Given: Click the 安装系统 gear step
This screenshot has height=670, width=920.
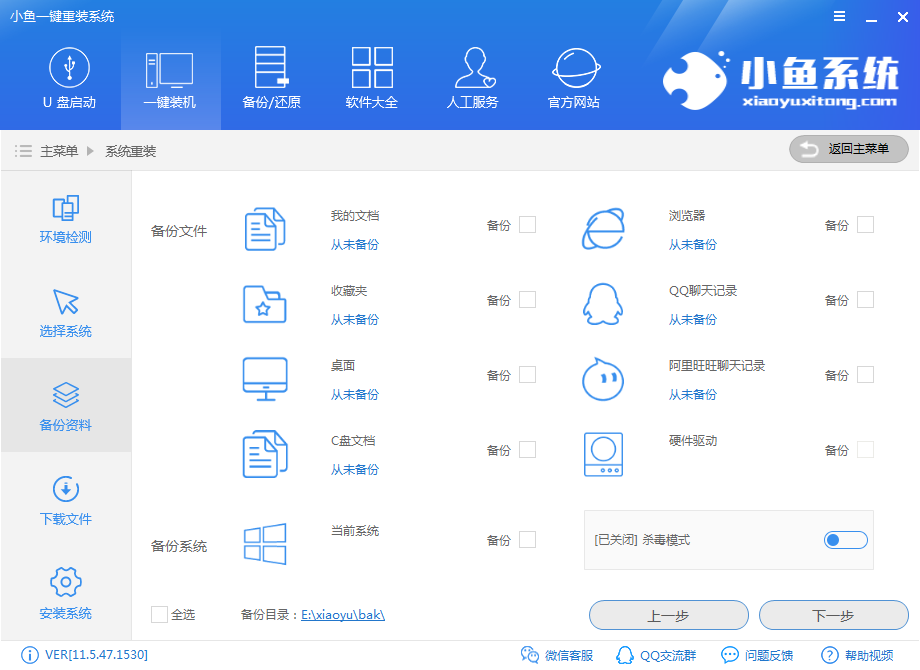Looking at the screenshot, I should tap(66, 595).
